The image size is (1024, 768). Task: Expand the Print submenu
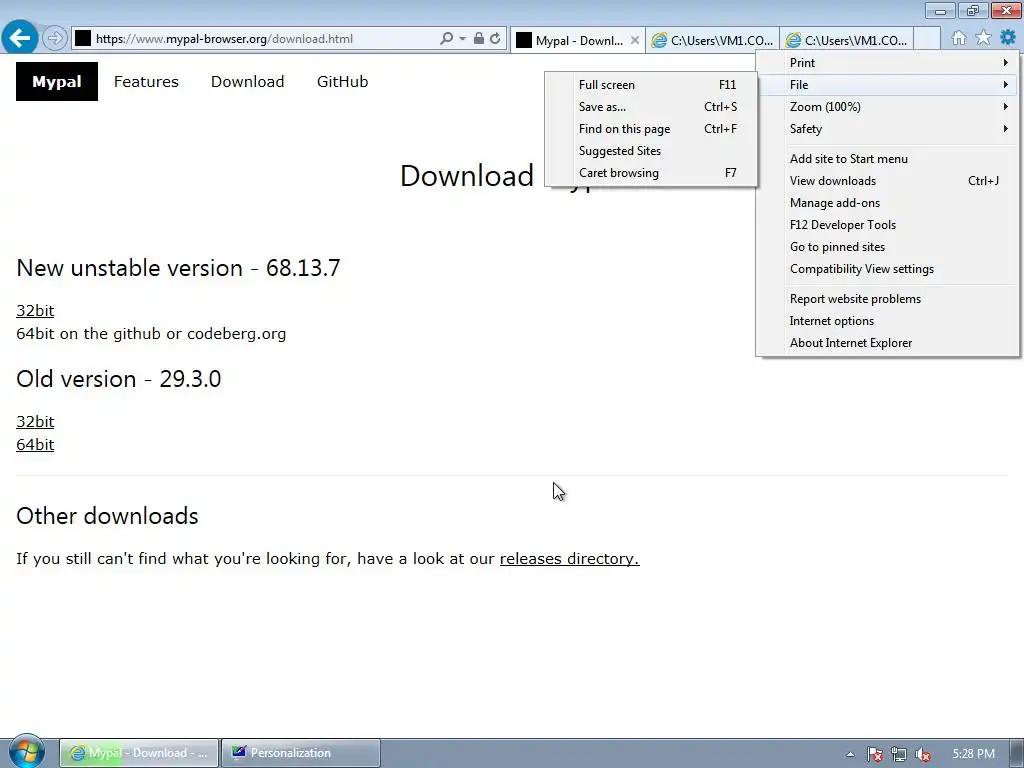click(x=888, y=63)
